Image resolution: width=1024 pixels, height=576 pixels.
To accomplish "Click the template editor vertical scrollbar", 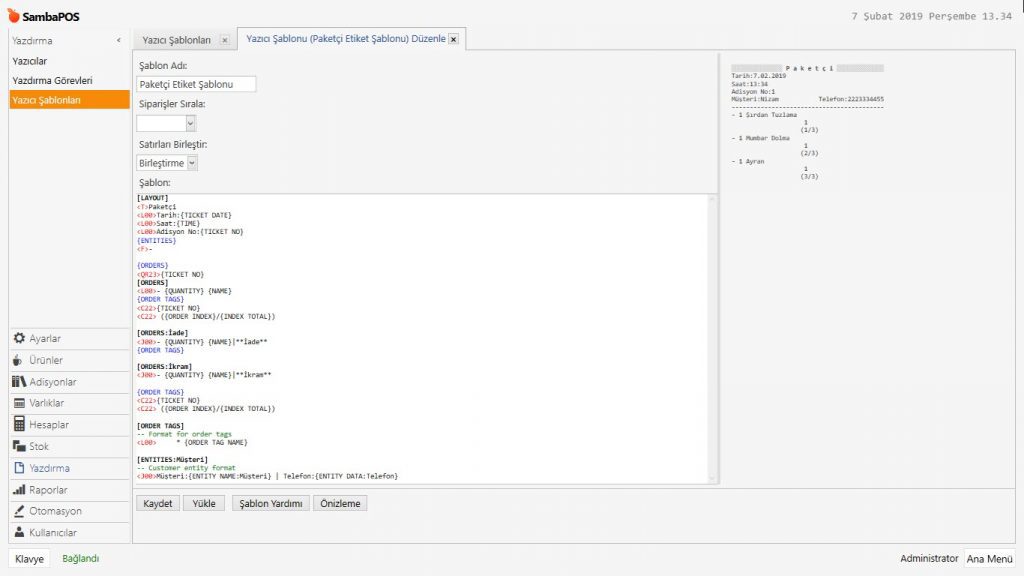I will [713, 340].
